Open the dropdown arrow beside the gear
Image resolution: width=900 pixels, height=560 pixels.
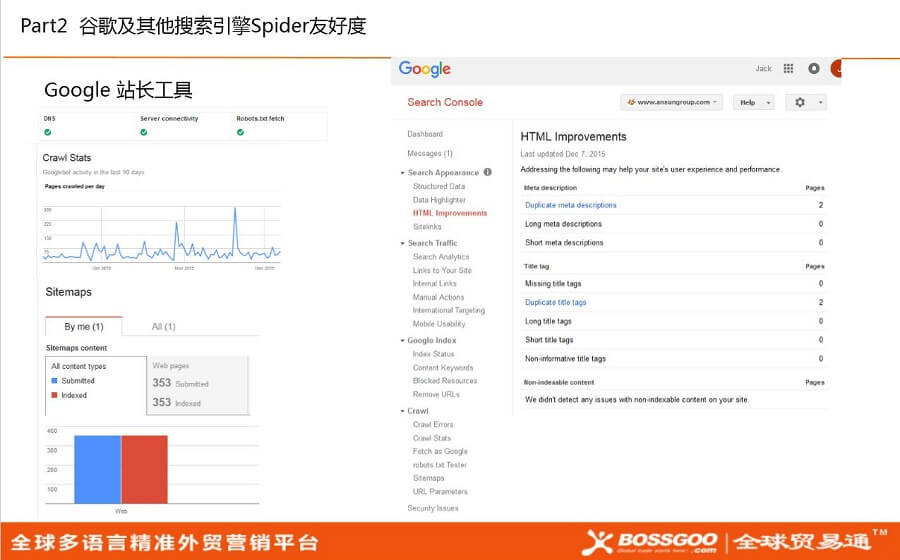point(821,102)
